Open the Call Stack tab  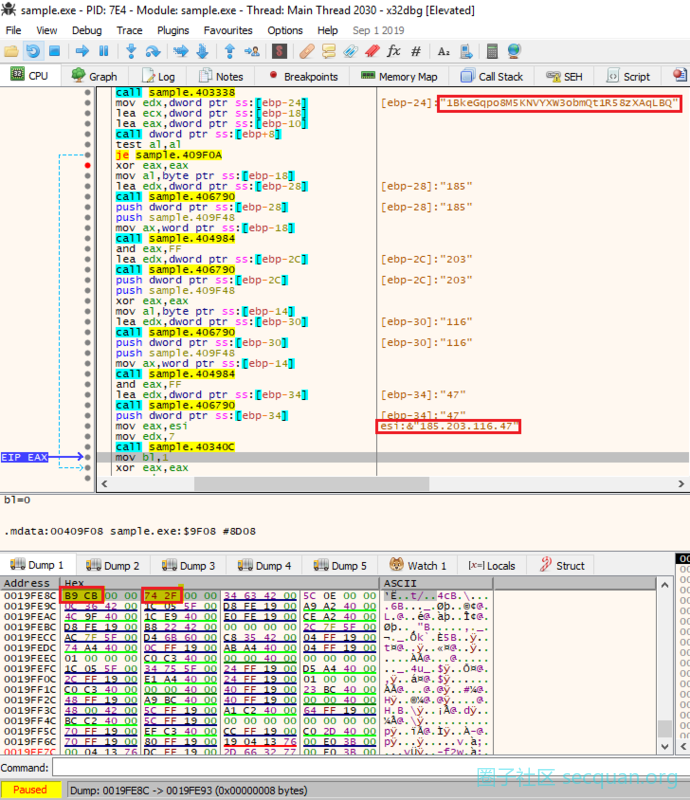coord(491,77)
